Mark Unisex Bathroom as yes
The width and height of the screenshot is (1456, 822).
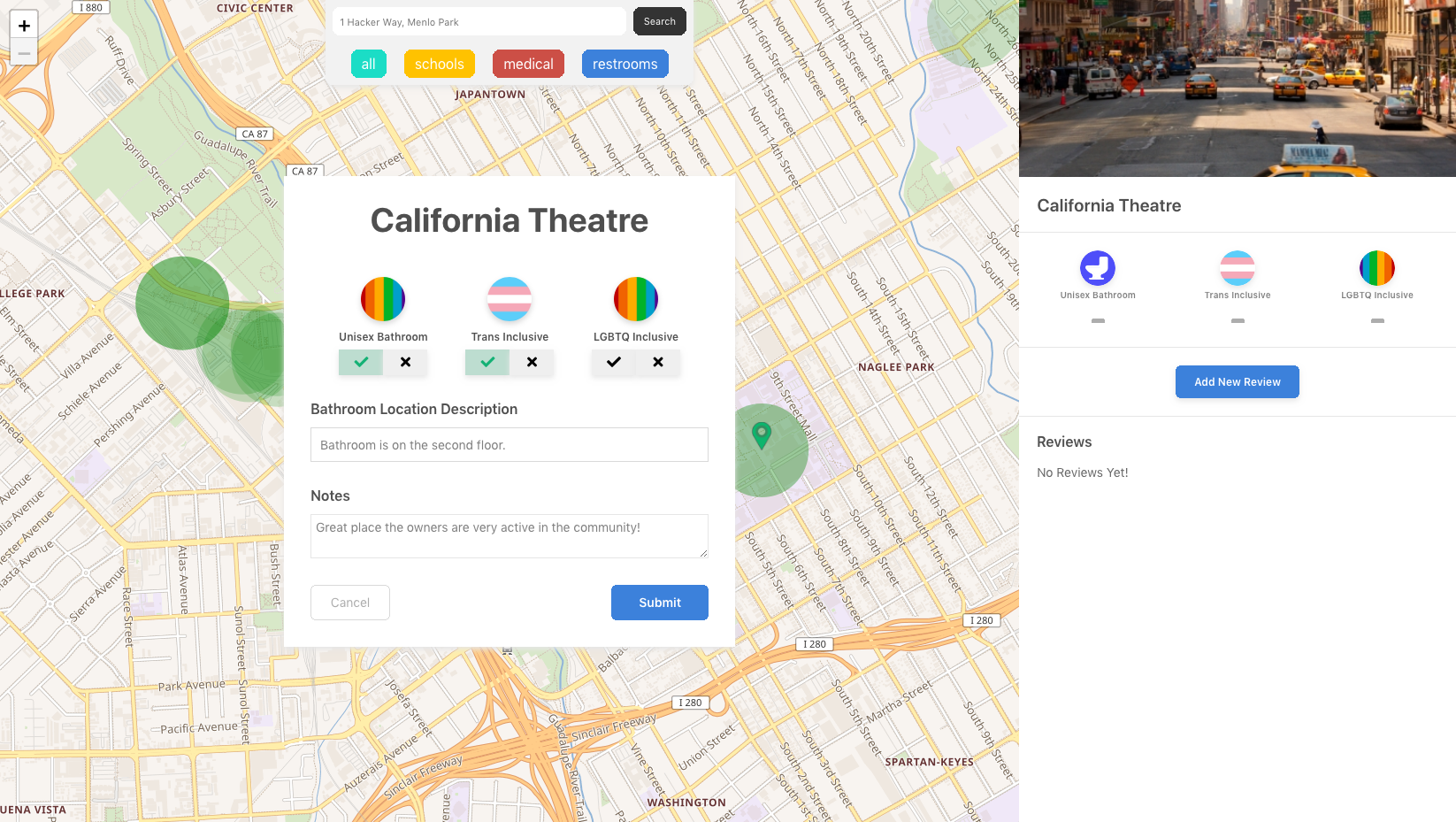[361, 362]
